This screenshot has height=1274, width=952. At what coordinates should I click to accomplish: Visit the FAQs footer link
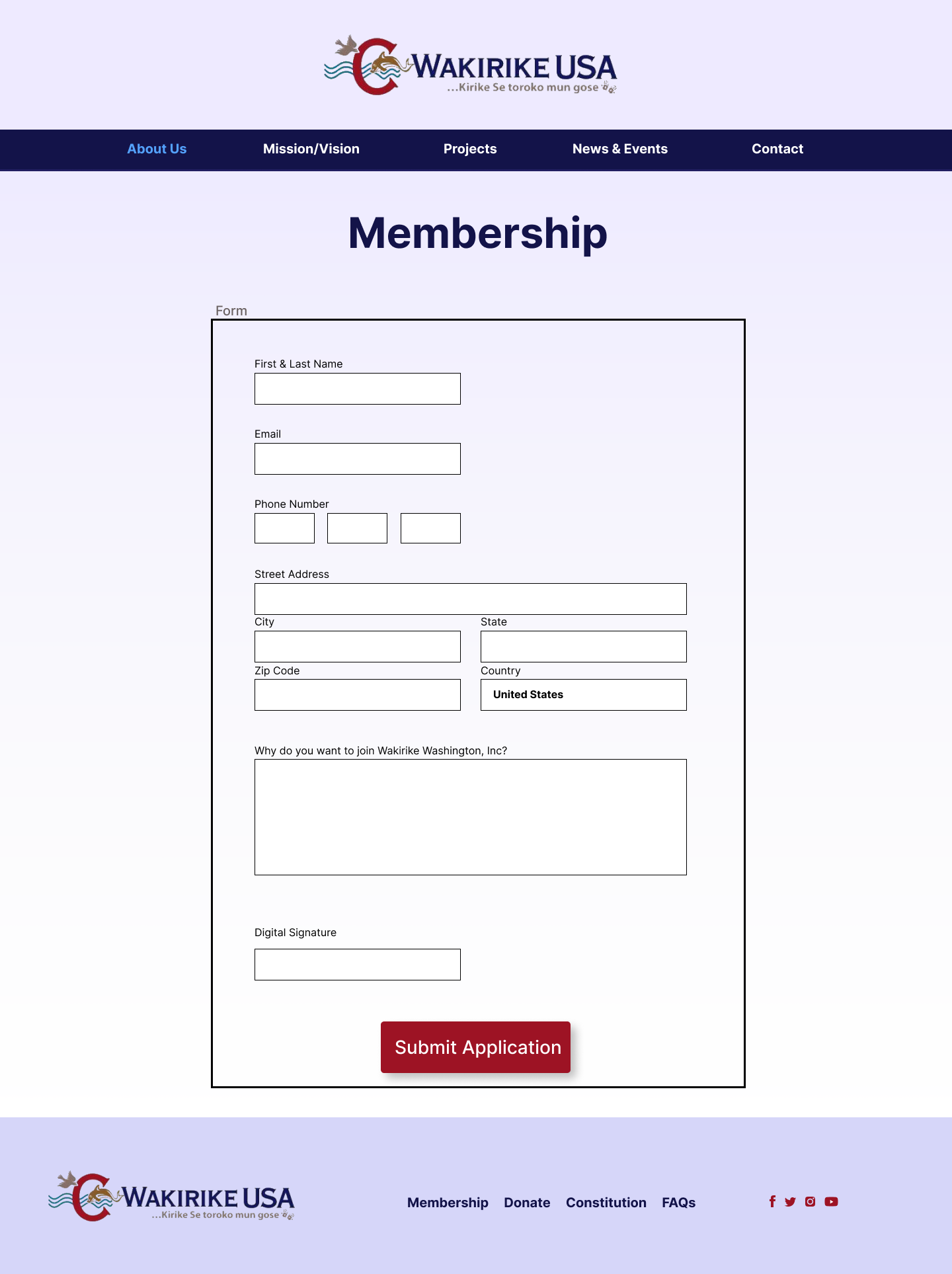(x=679, y=1203)
